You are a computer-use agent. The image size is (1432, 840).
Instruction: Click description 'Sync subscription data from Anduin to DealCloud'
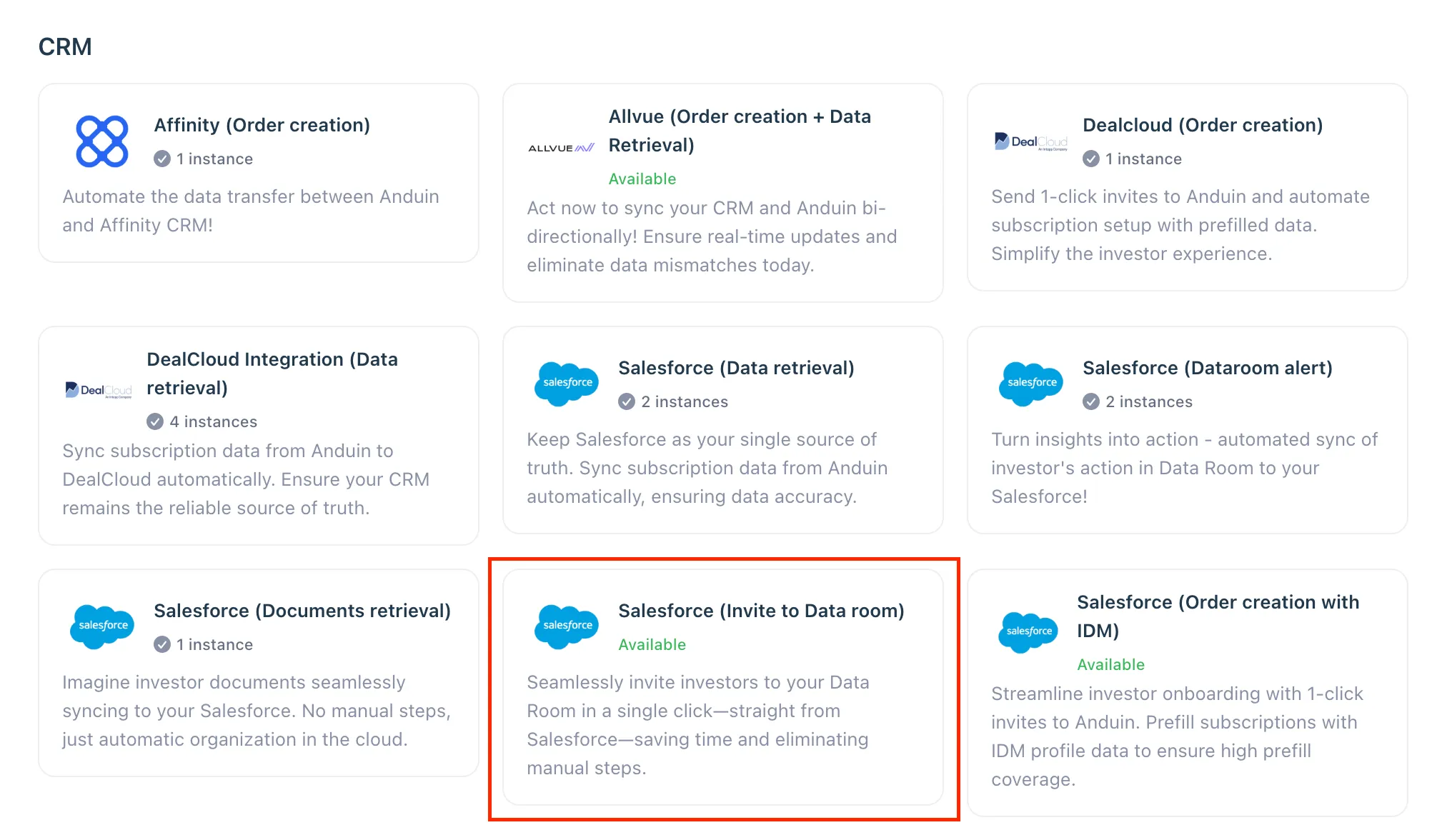coord(246,479)
